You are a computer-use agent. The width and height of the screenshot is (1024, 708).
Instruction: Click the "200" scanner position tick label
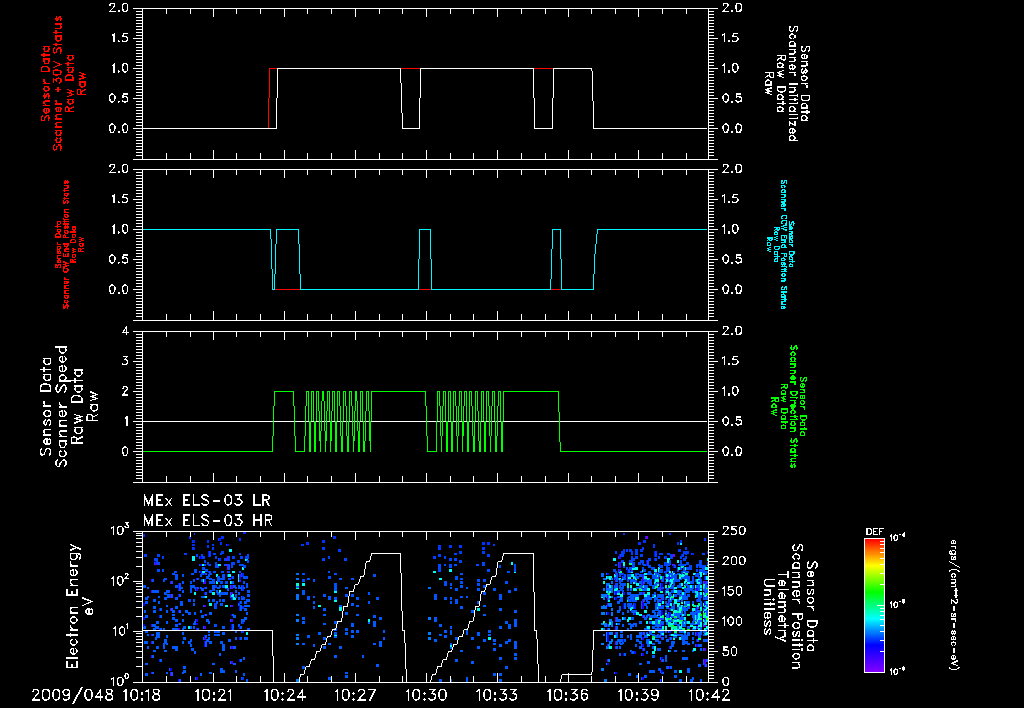(x=733, y=560)
